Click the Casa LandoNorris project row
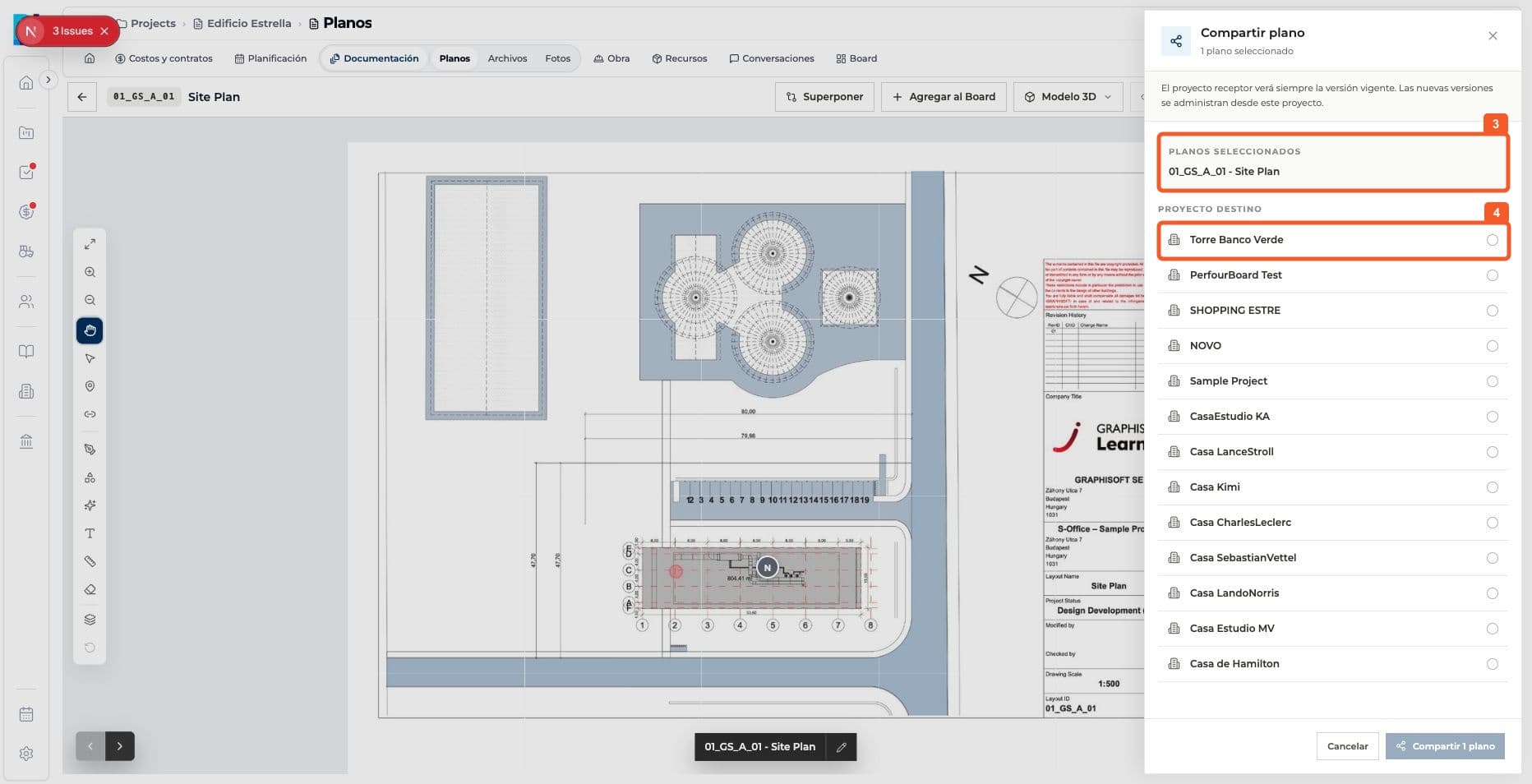Image resolution: width=1532 pixels, height=784 pixels. click(1332, 593)
